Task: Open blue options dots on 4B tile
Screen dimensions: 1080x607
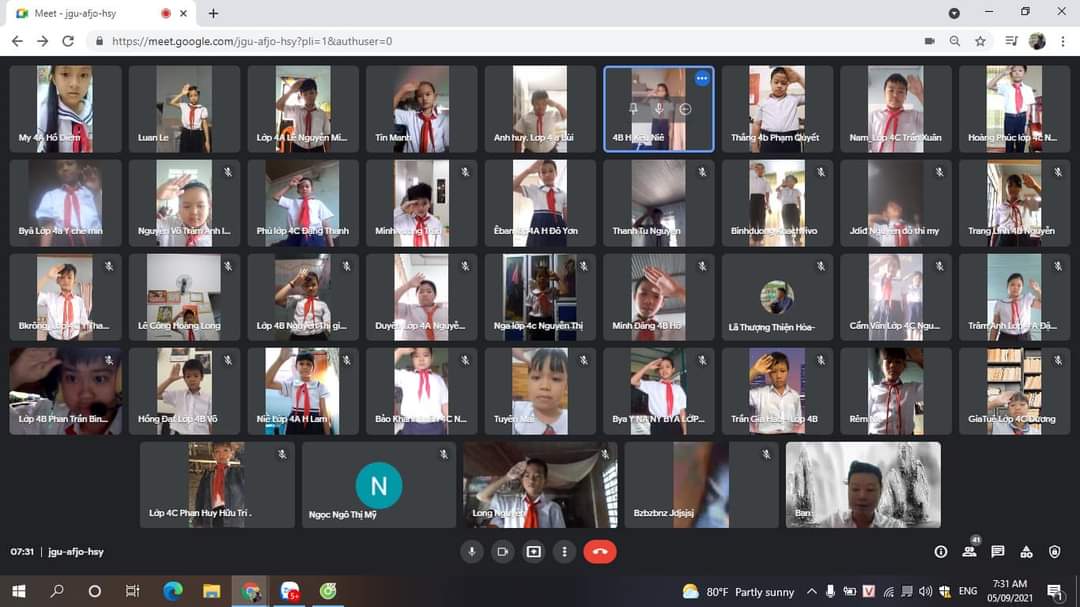Action: (x=702, y=78)
